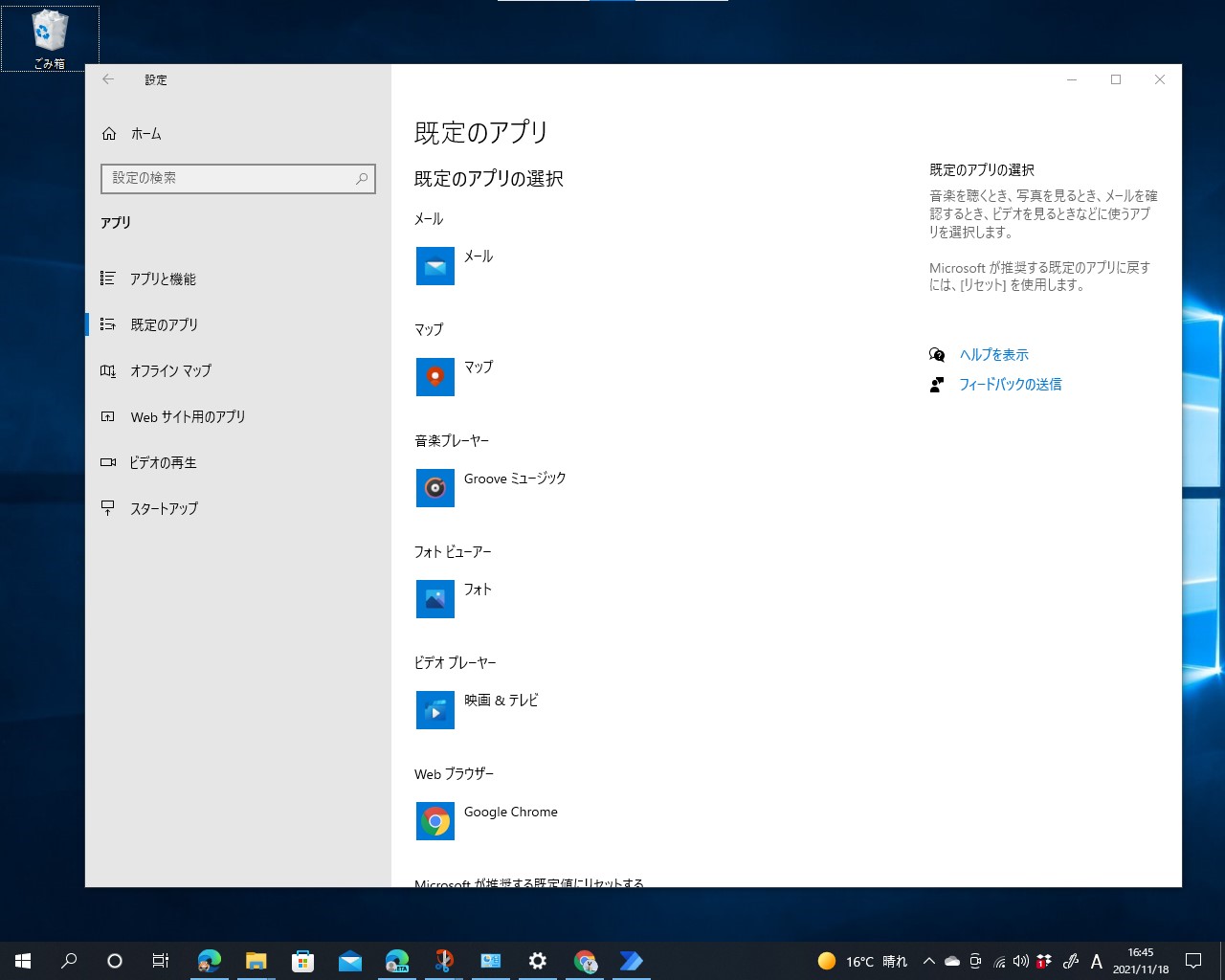Open Sticky Notes from the taskbar
The height and width of the screenshot is (980, 1225).
[490, 960]
